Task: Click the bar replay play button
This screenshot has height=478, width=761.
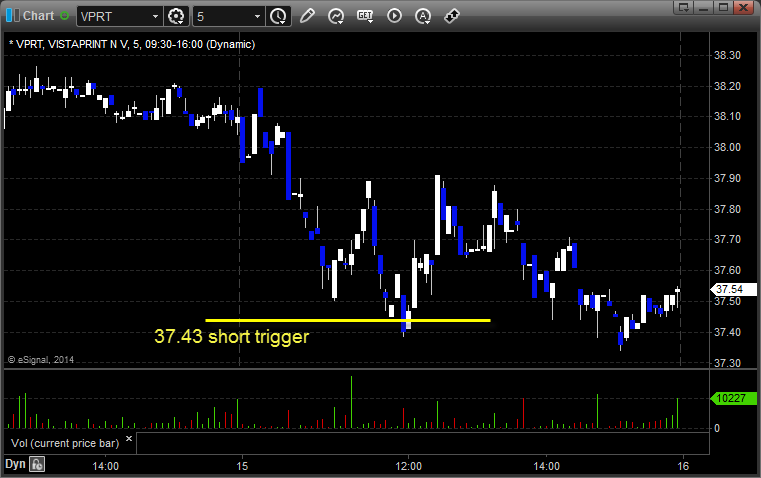Action: [394, 16]
